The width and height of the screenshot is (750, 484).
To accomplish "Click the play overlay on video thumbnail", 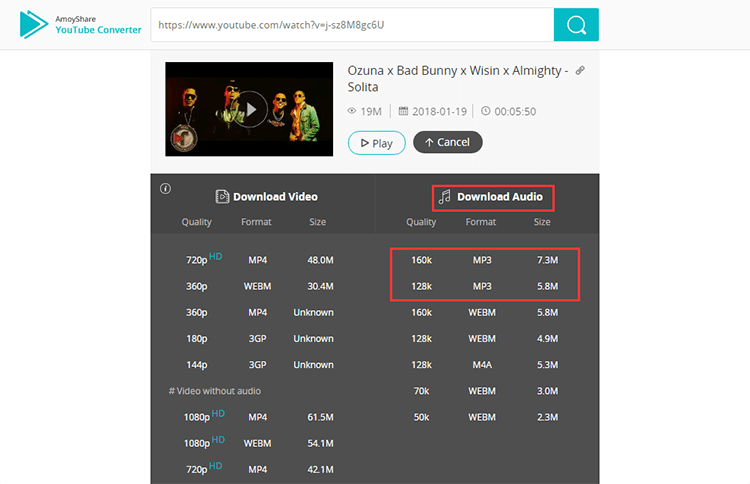I will tap(250, 109).
